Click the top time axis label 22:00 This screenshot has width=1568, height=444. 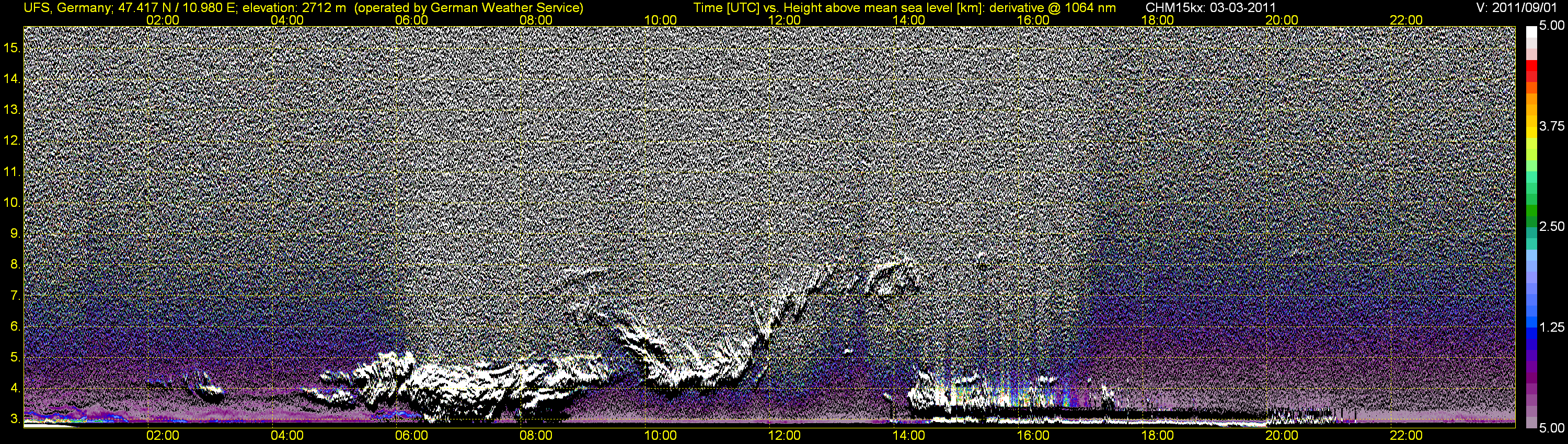[1406, 20]
